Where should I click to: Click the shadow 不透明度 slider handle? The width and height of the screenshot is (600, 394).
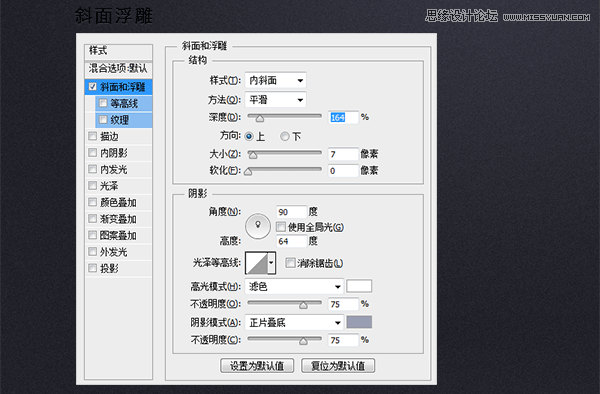point(303,341)
